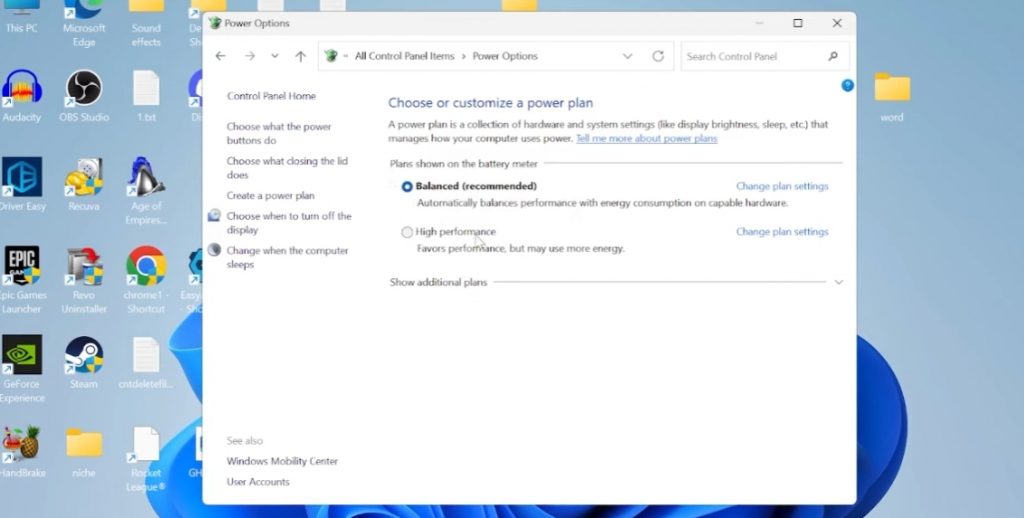Change plan settings for Balanced
The height and width of the screenshot is (518, 1024).
point(782,186)
